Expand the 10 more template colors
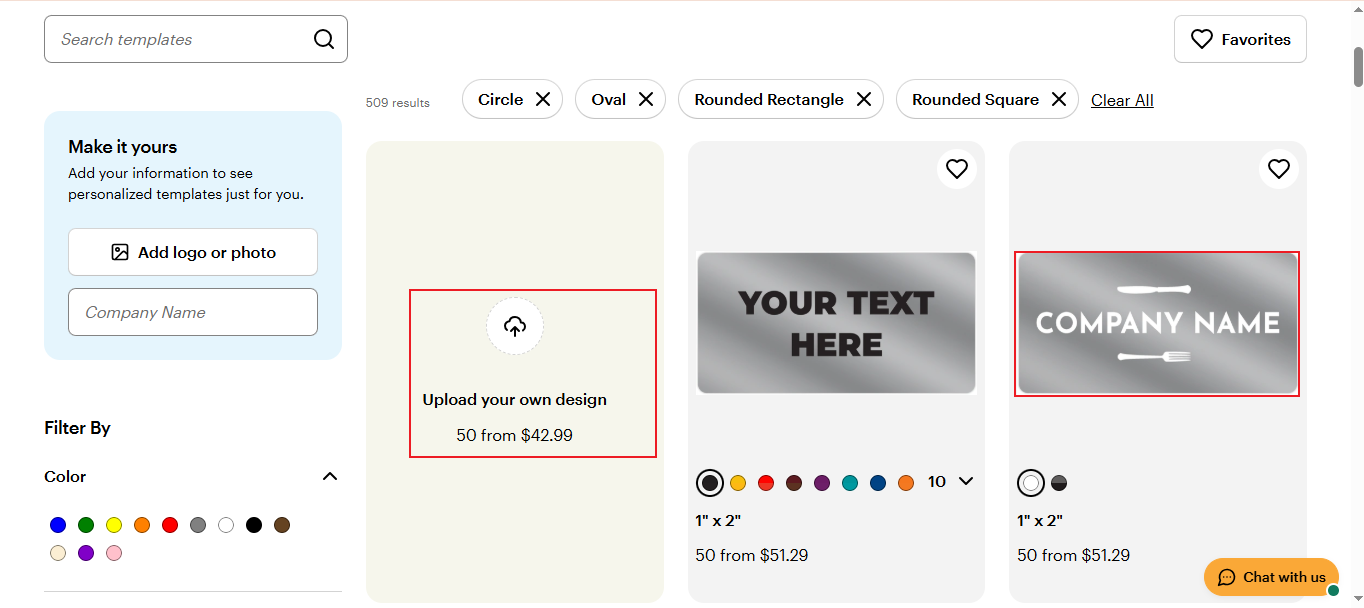This screenshot has height=608, width=1364. point(965,482)
